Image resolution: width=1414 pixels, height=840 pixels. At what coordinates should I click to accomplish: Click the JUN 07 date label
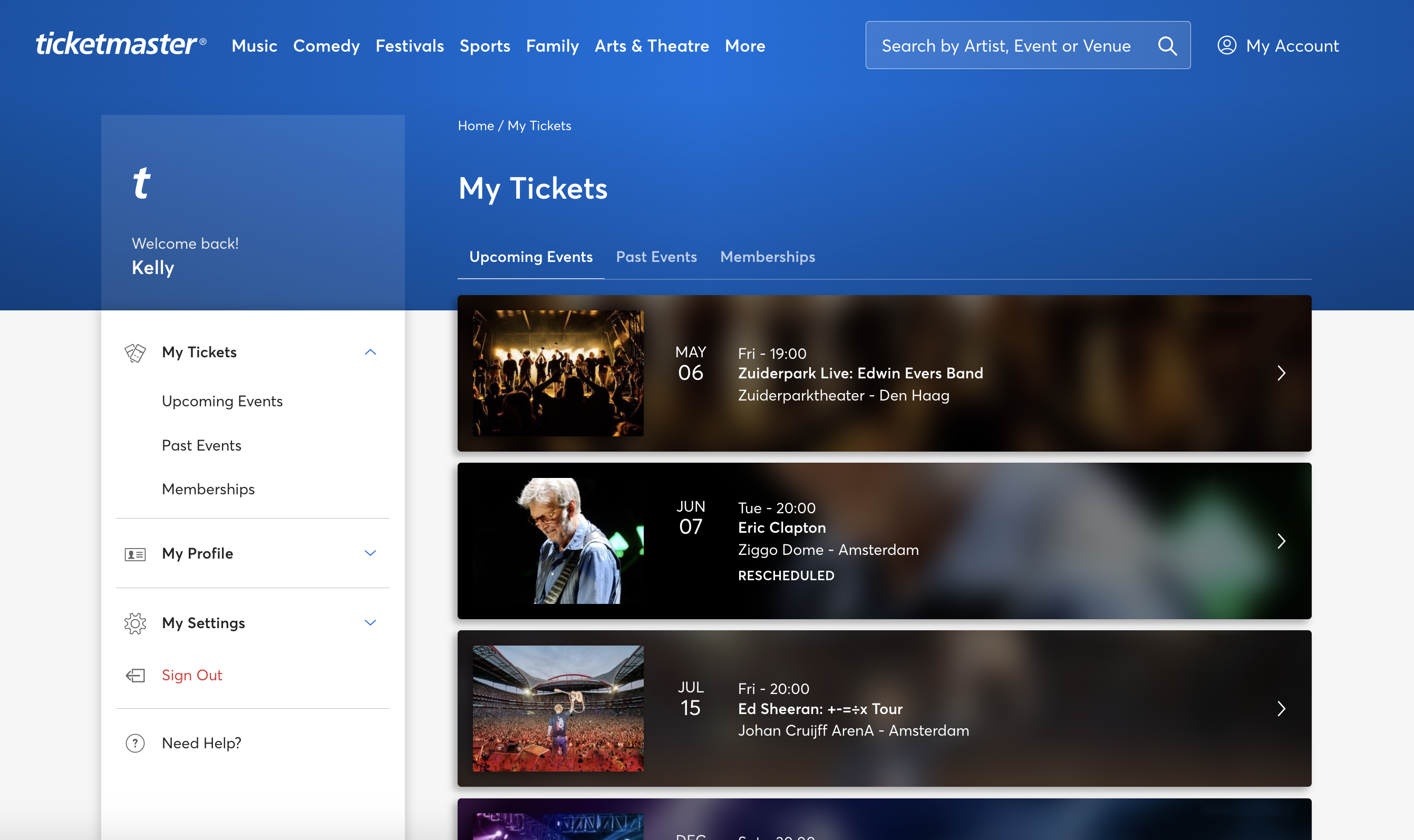(690, 519)
